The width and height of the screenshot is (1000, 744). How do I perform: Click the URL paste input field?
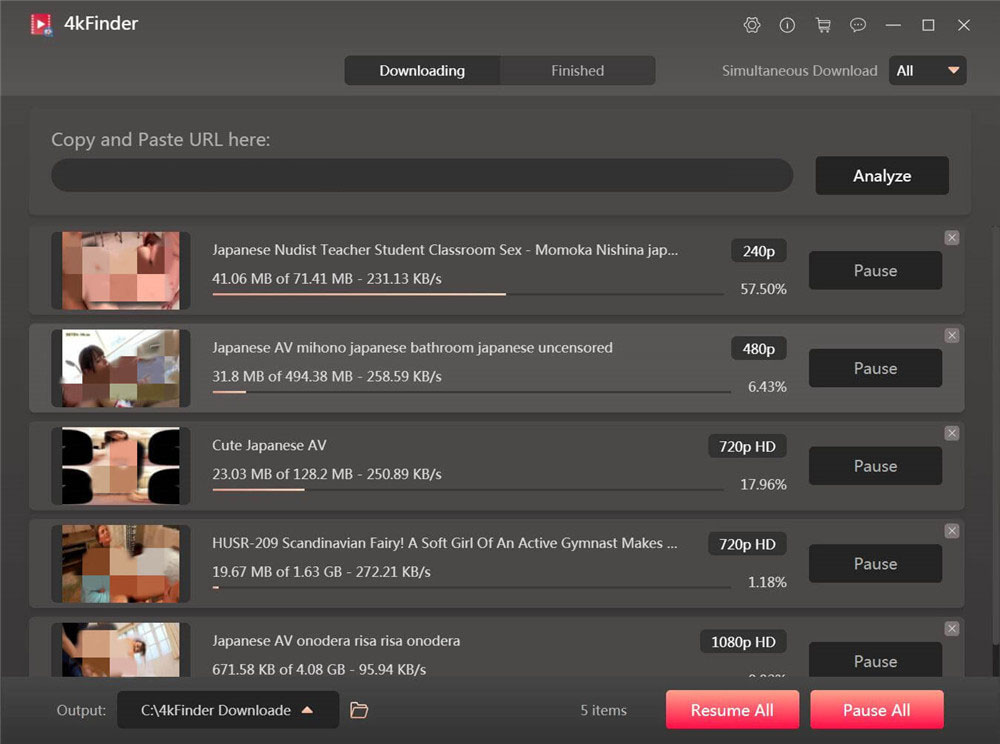coord(422,175)
